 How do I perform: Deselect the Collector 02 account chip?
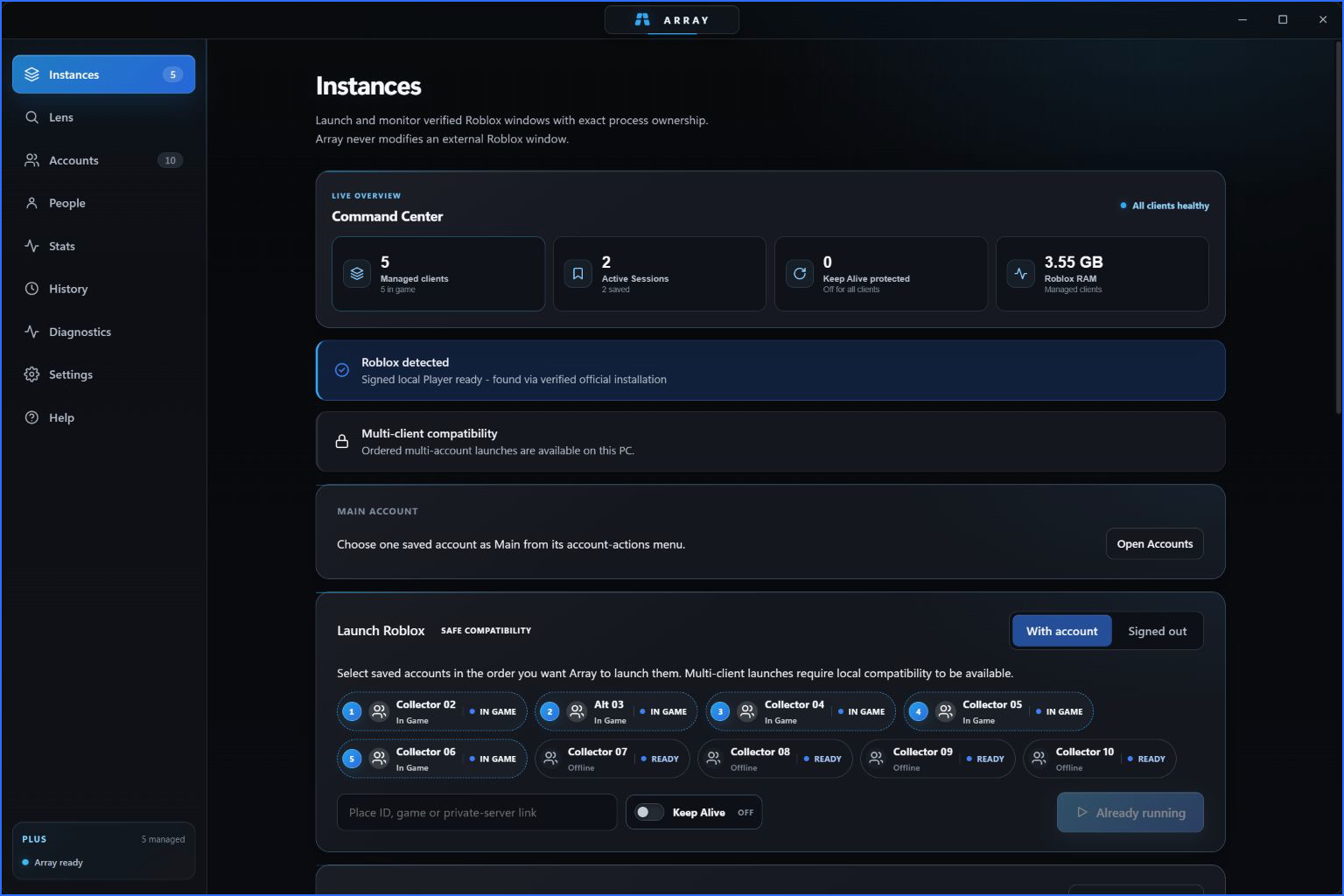coord(431,711)
